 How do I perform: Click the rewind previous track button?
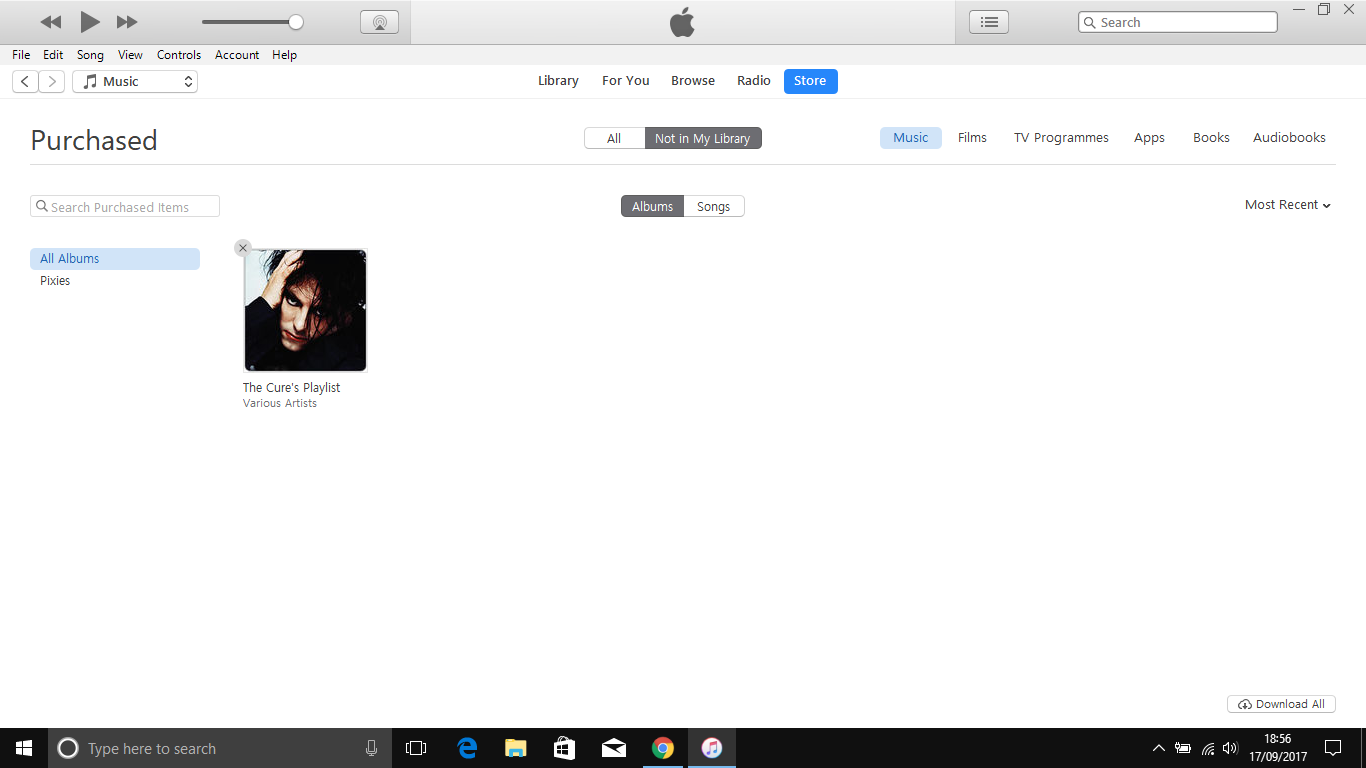[x=51, y=22]
